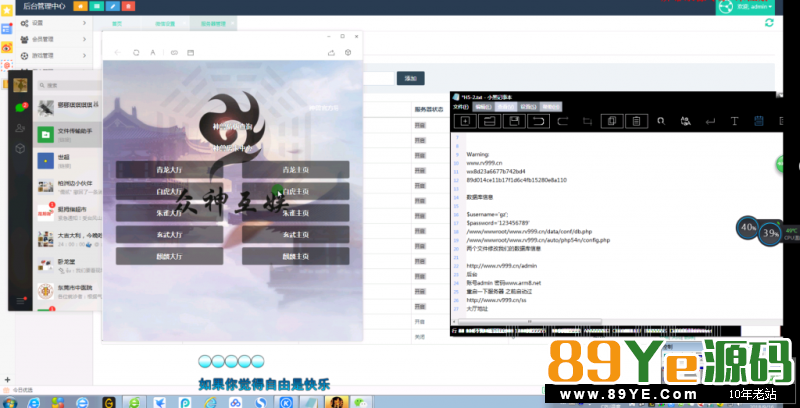The width and height of the screenshot is (800, 408).
Task: Open the WeChat contacts icon
Action: (20, 128)
